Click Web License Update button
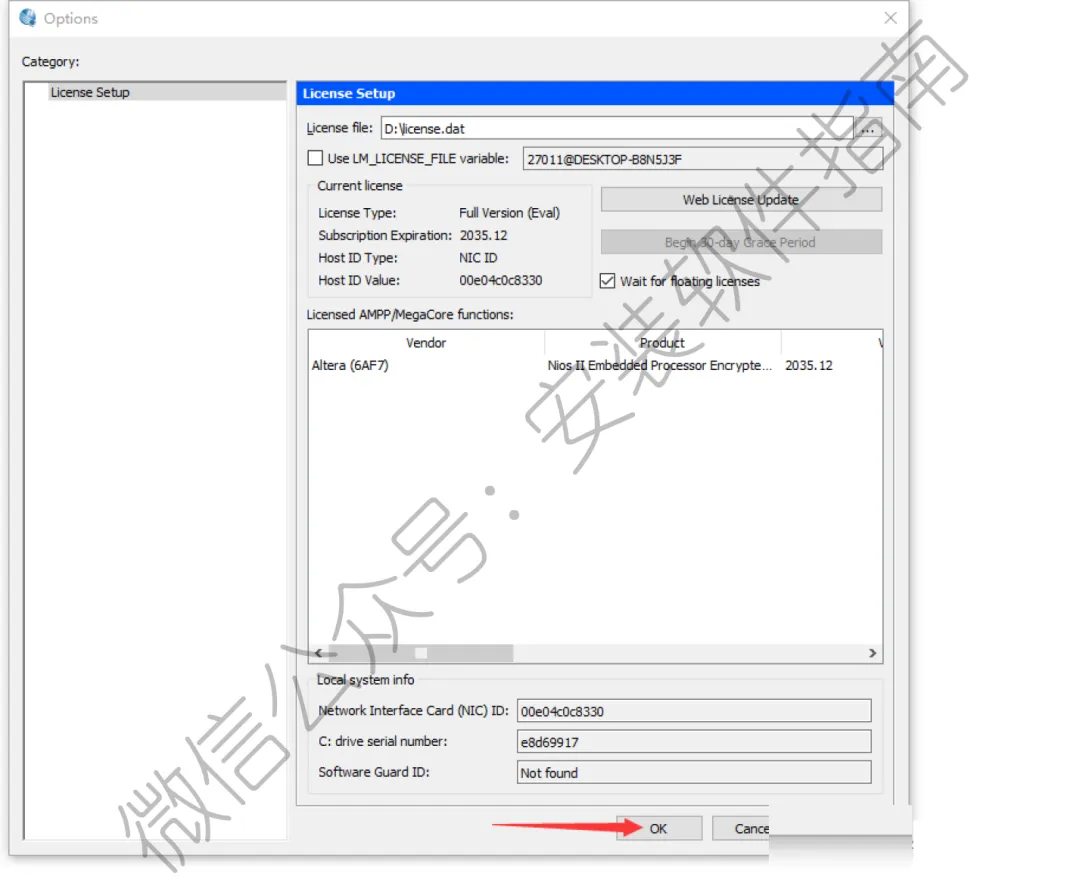The height and width of the screenshot is (889, 1080). [741, 200]
